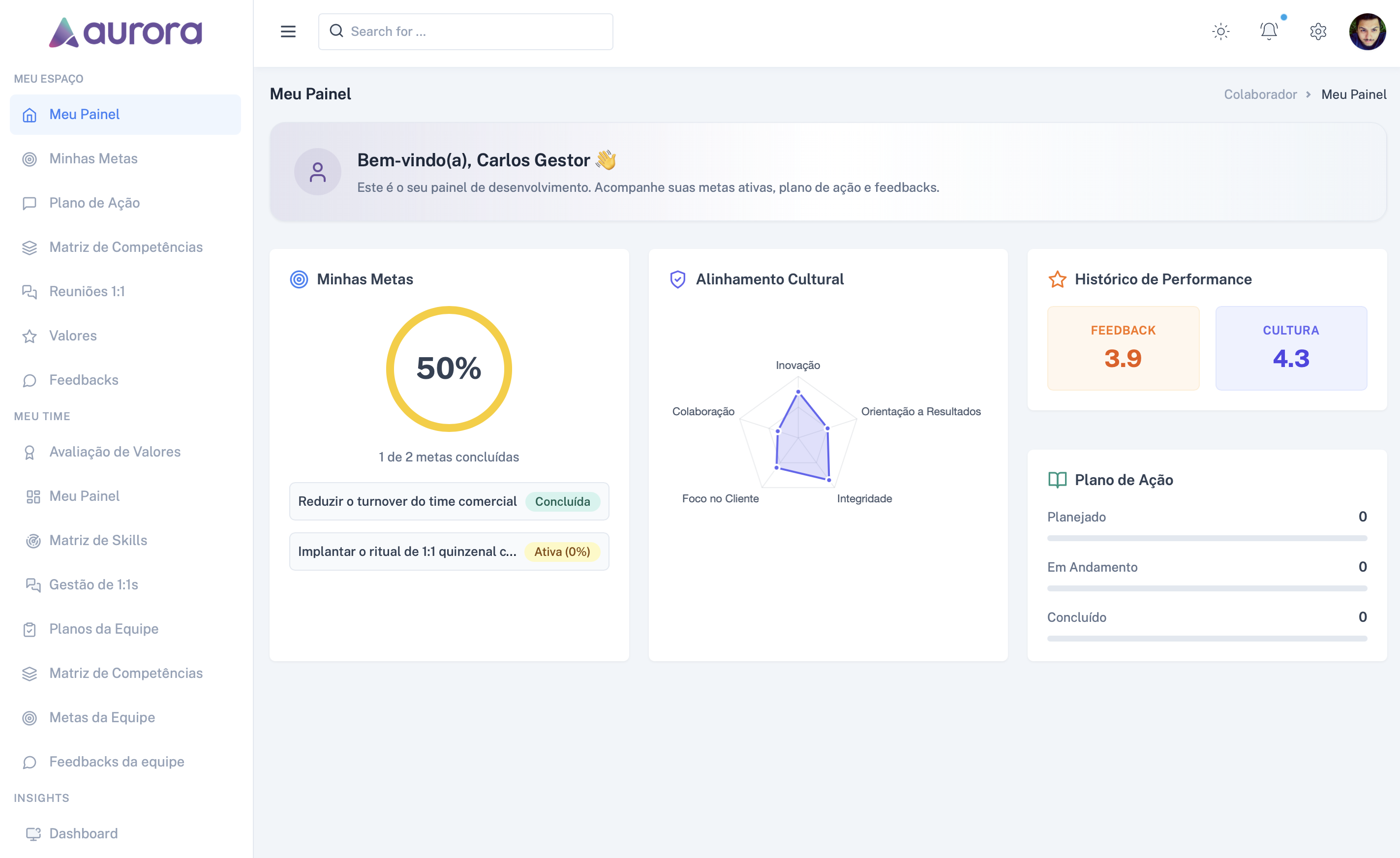
Task: Click chat icon for Gestão de 1:1s
Action: click(x=33, y=585)
